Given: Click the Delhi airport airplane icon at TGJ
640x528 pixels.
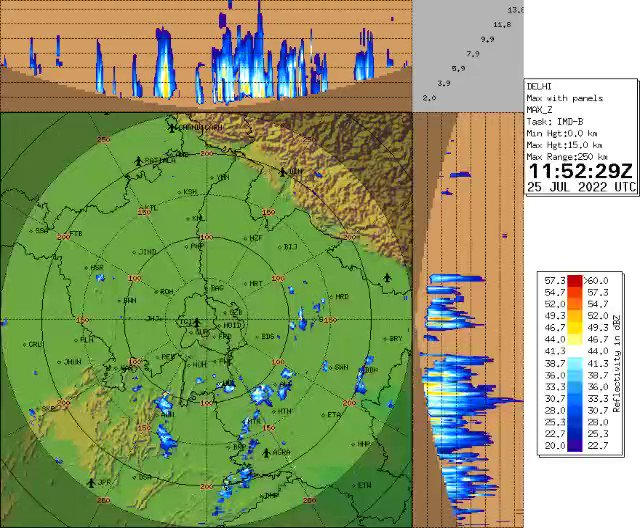Looking at the screenshot, I should [x=197, y=322].
